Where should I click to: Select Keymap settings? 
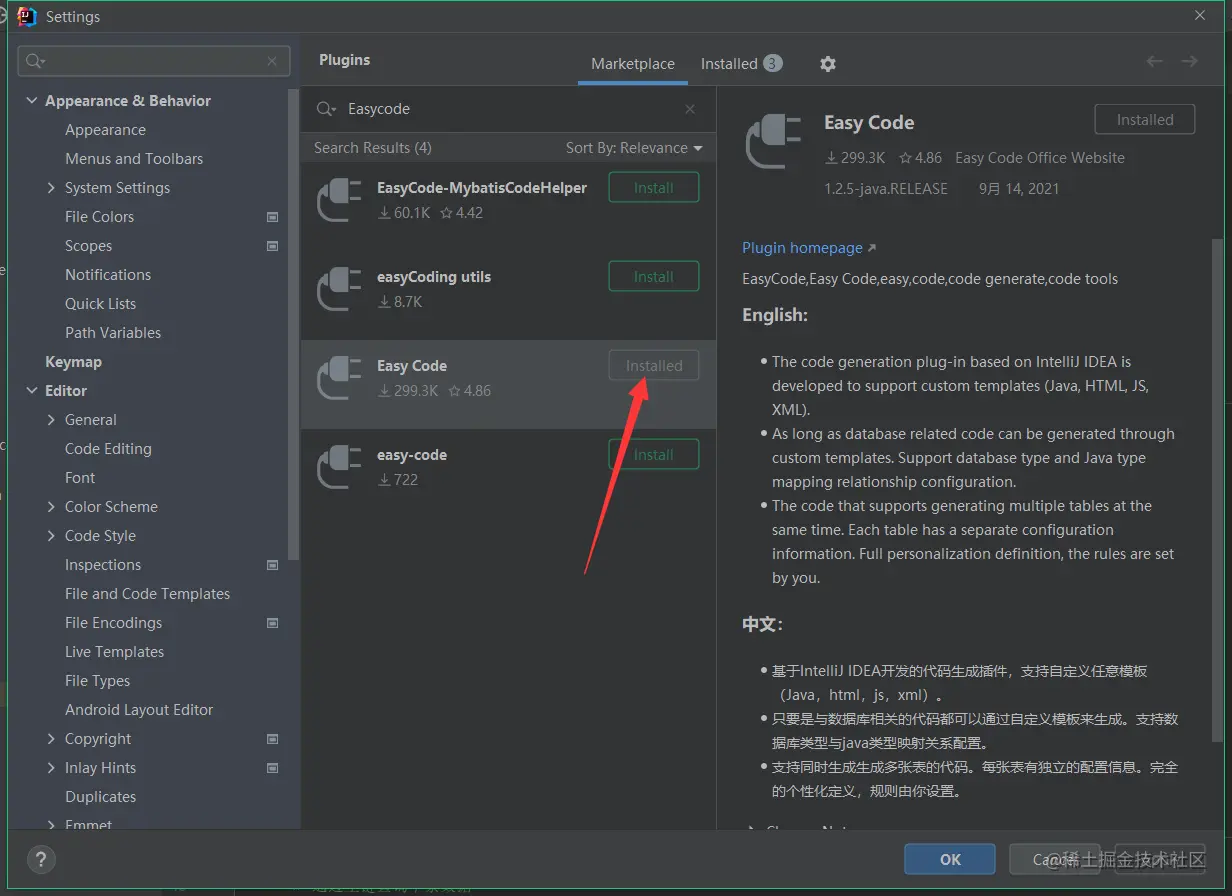(x=73, y=362)
